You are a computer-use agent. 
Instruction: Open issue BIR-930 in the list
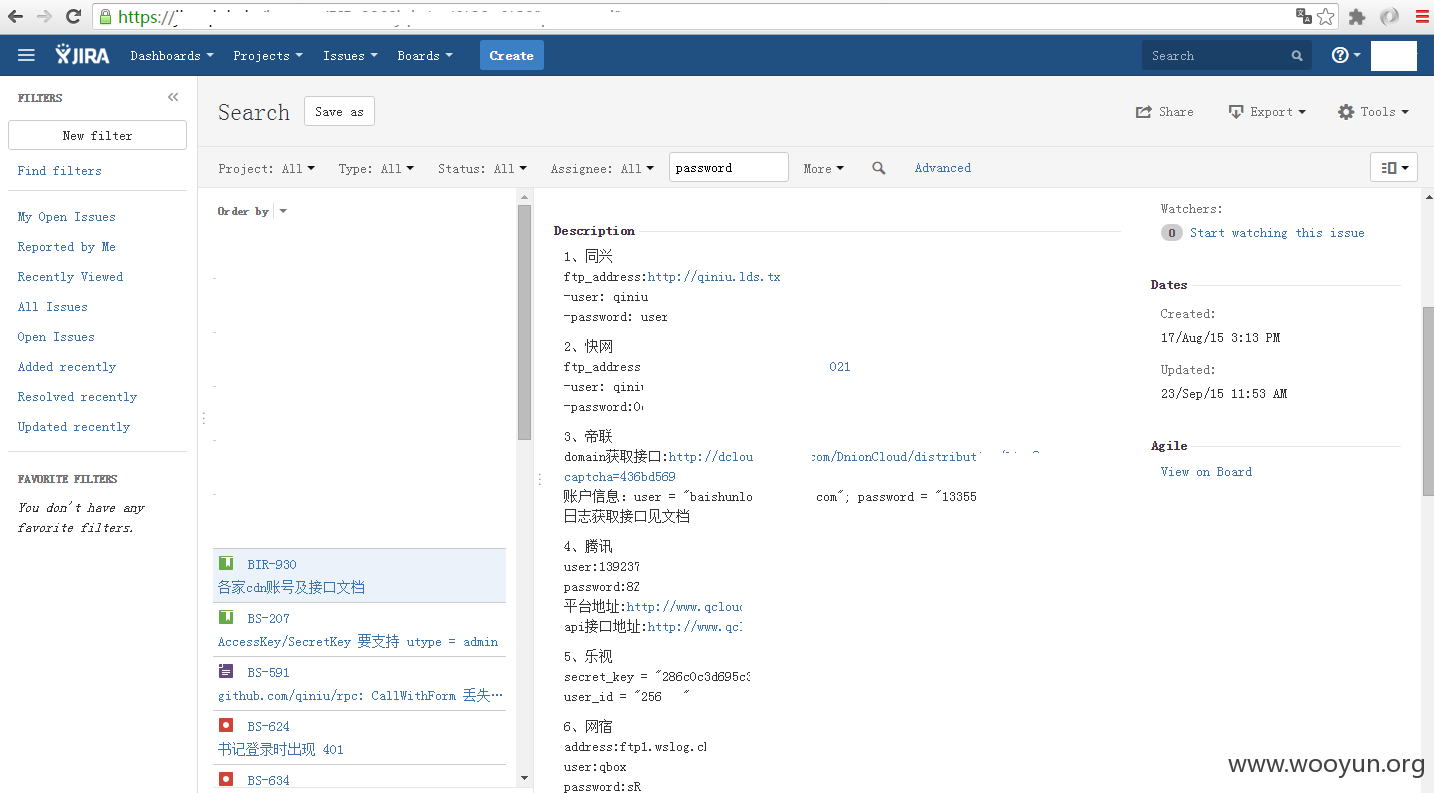coord(359,575)
